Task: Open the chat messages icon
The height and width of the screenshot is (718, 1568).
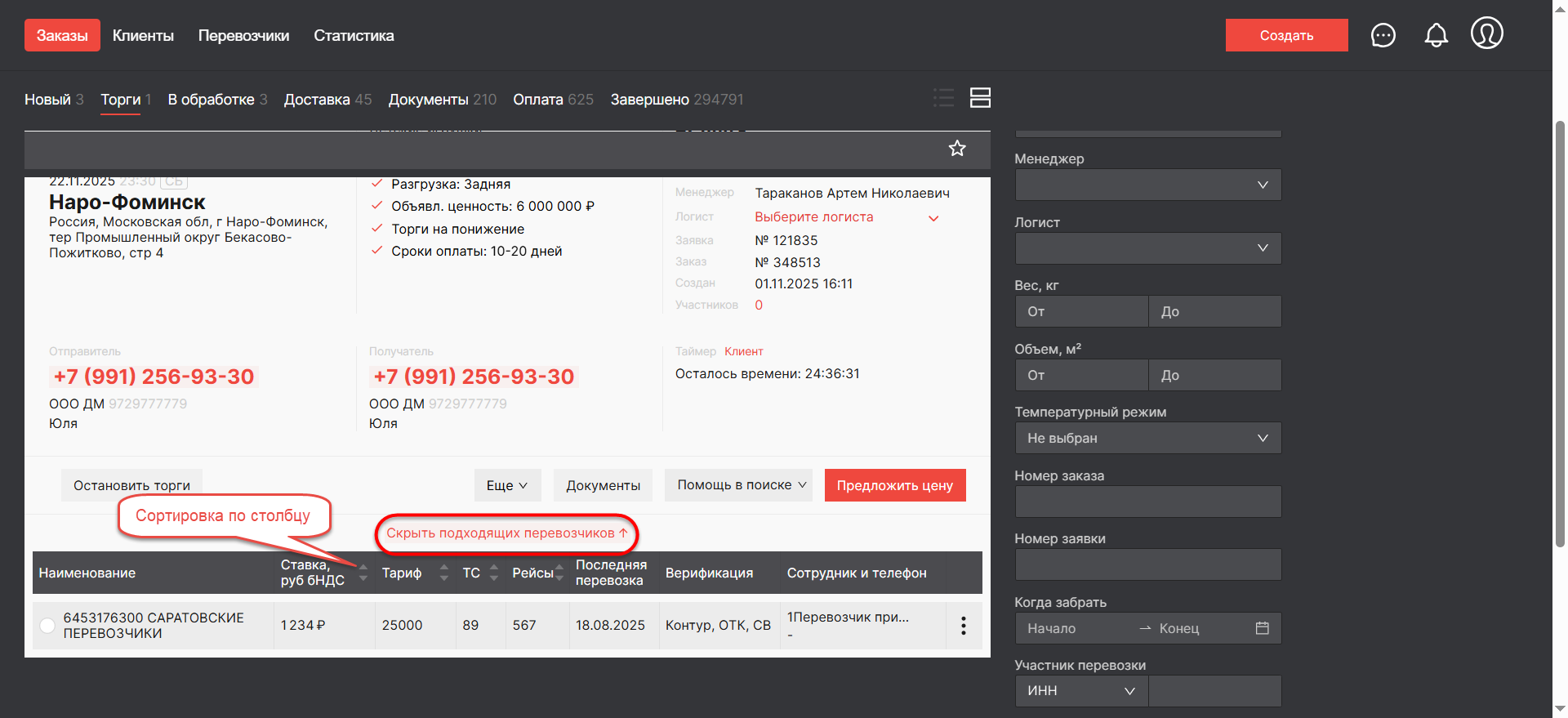Action: [1383, 35]
